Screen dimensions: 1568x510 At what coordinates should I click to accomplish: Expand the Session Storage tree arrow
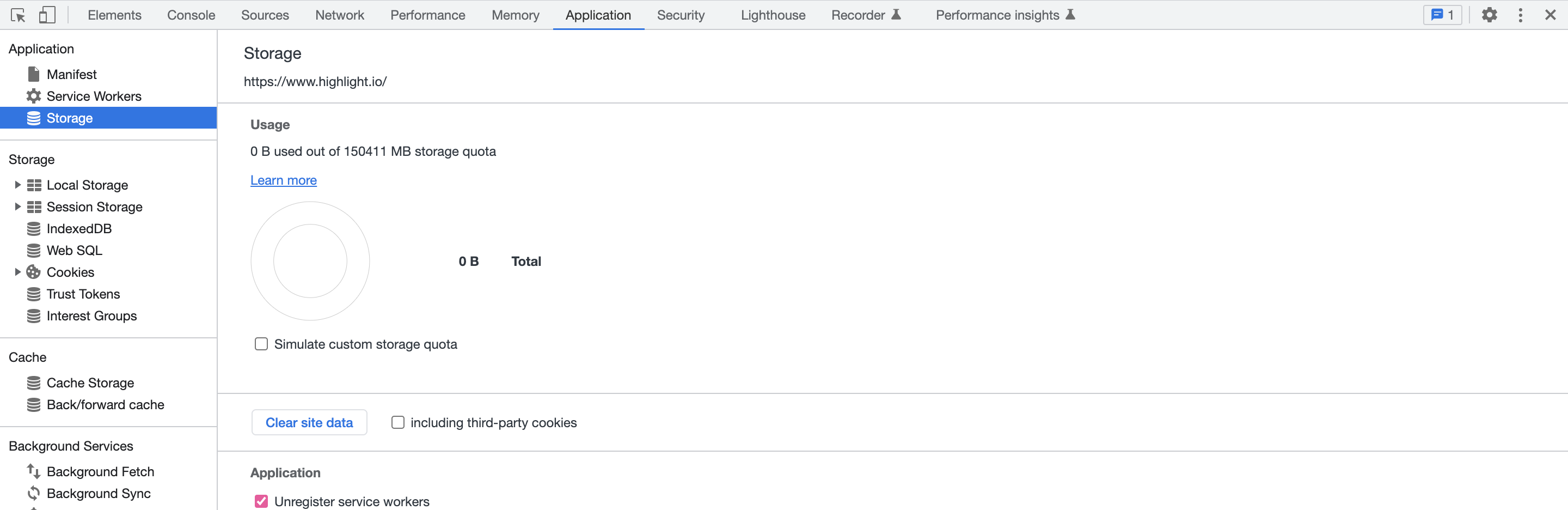[17, 207]
